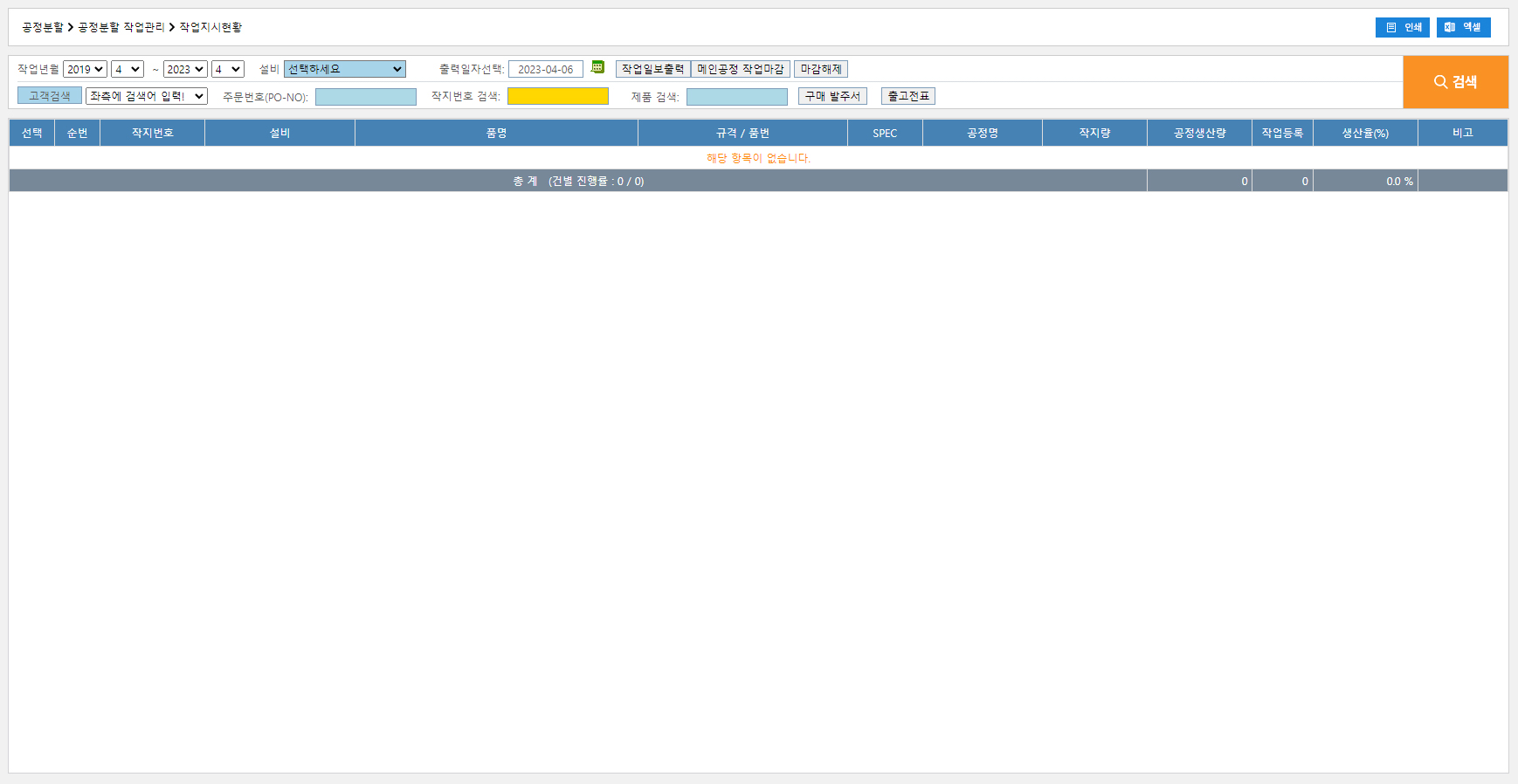
Task: Click the 고객검색 button
Action: [50, 96]
